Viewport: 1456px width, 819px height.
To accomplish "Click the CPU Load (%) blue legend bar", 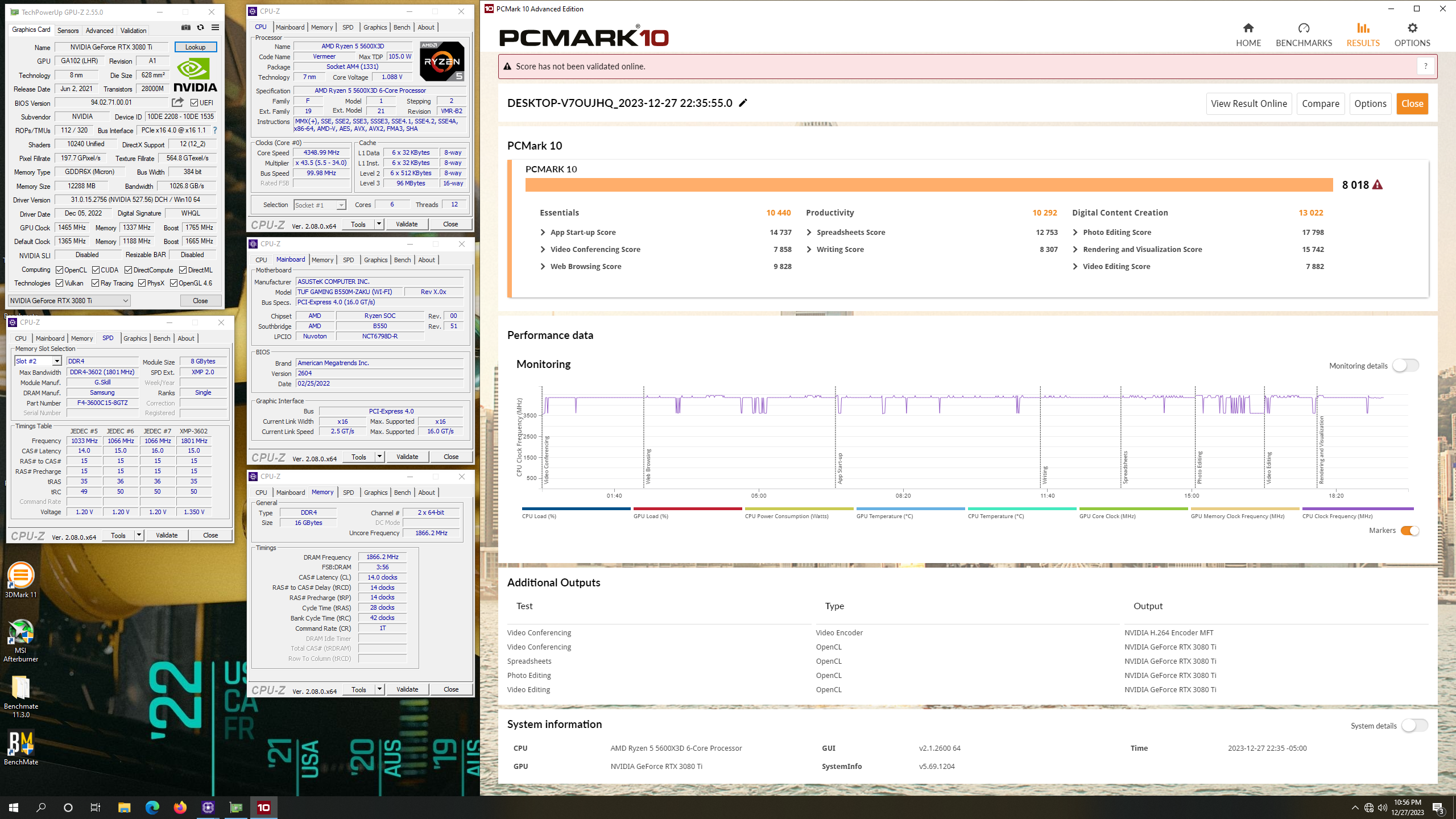I will pyautogui.click(x=576, y=509).
